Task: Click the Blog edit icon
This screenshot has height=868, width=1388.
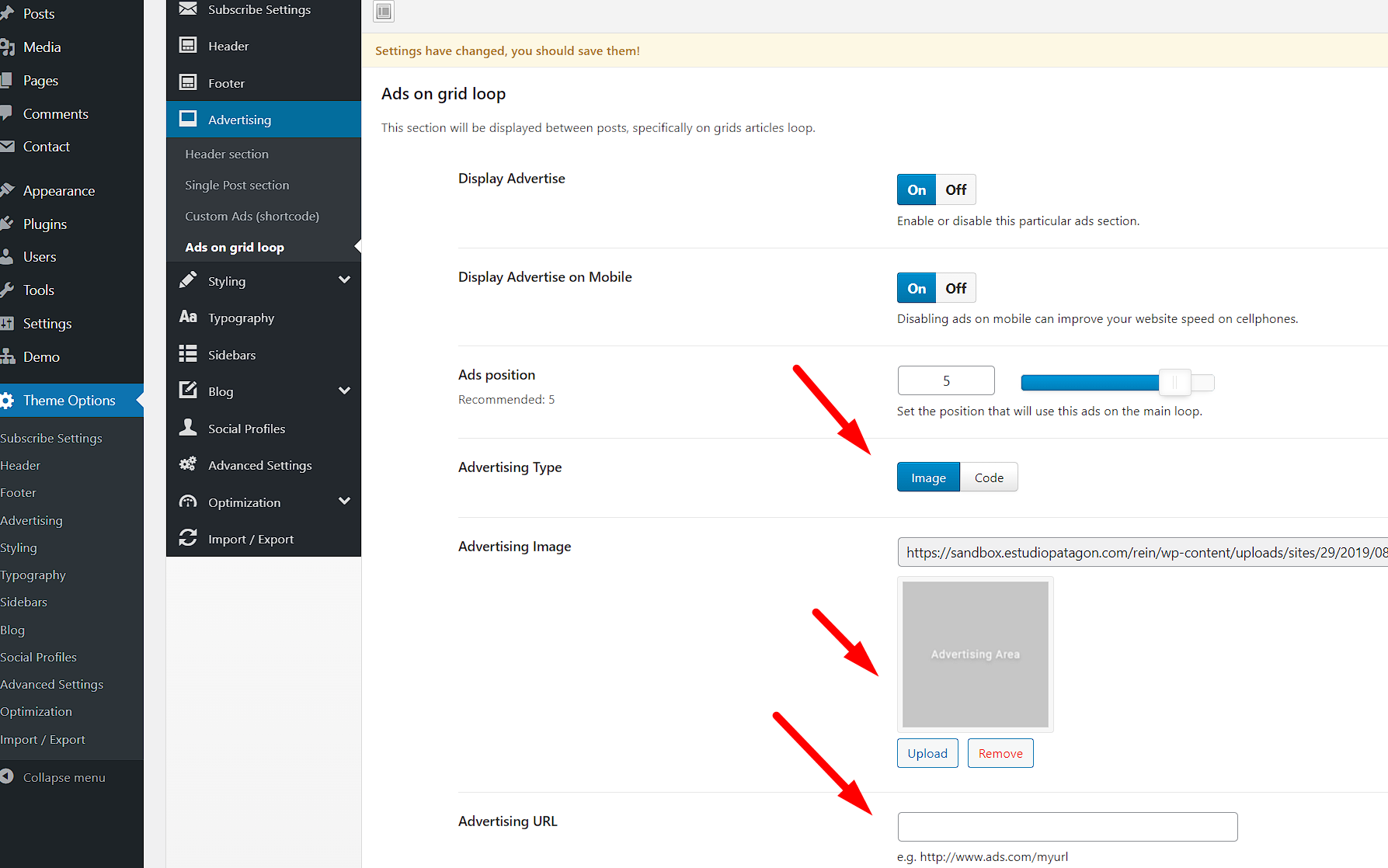Action: pos(188,391)
